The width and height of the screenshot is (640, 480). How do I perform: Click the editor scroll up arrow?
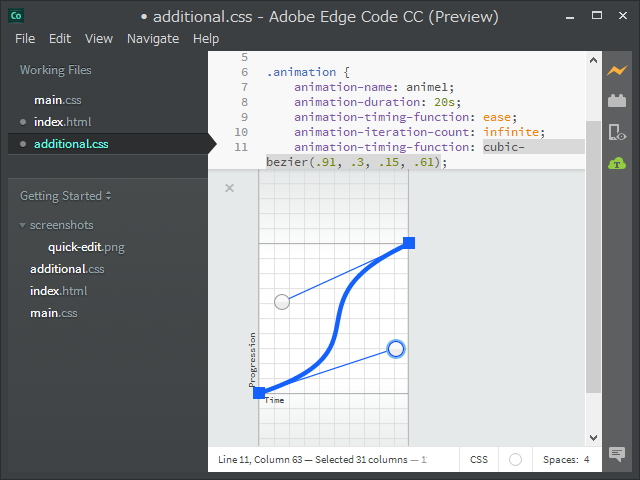tap(593, 60)
